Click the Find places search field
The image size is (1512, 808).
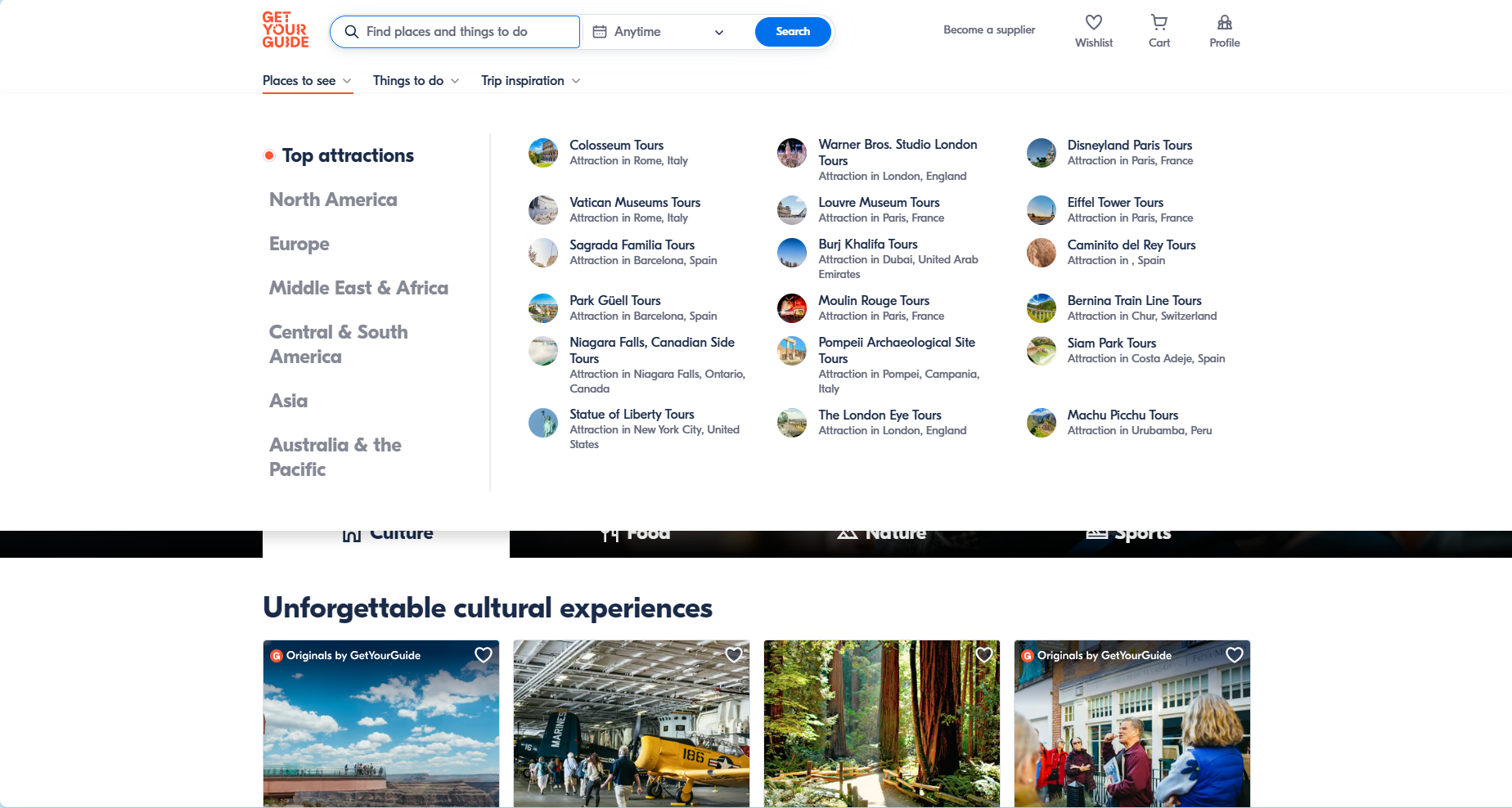click(455, 32)
